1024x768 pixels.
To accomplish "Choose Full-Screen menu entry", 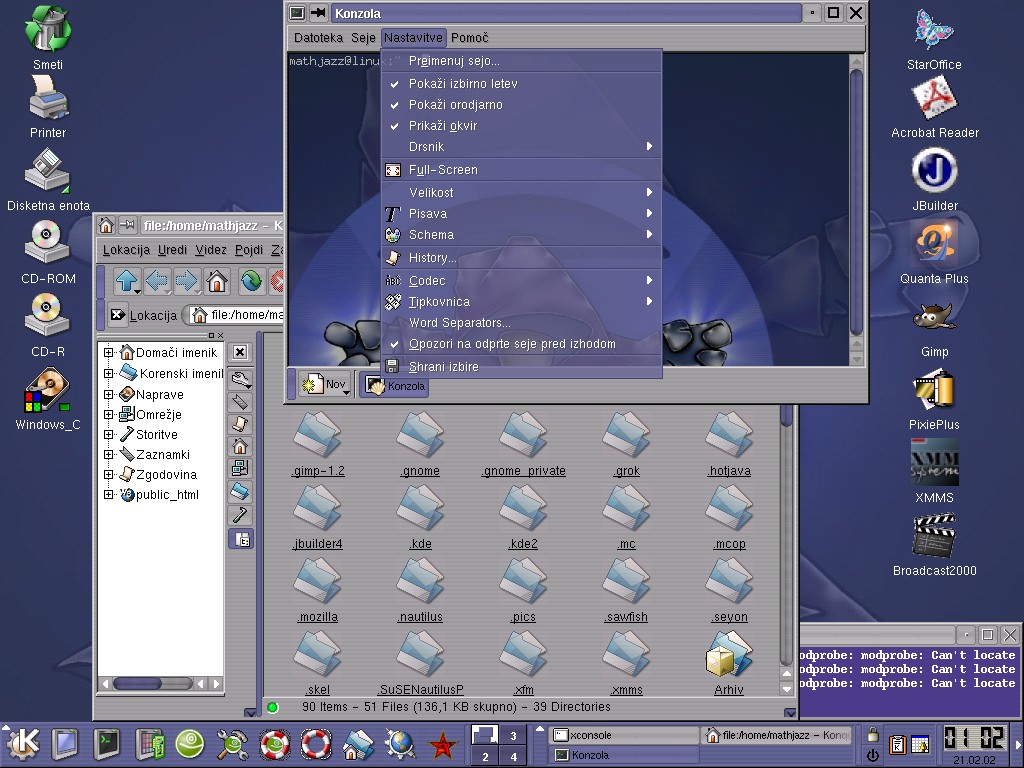I will [521, 170].
